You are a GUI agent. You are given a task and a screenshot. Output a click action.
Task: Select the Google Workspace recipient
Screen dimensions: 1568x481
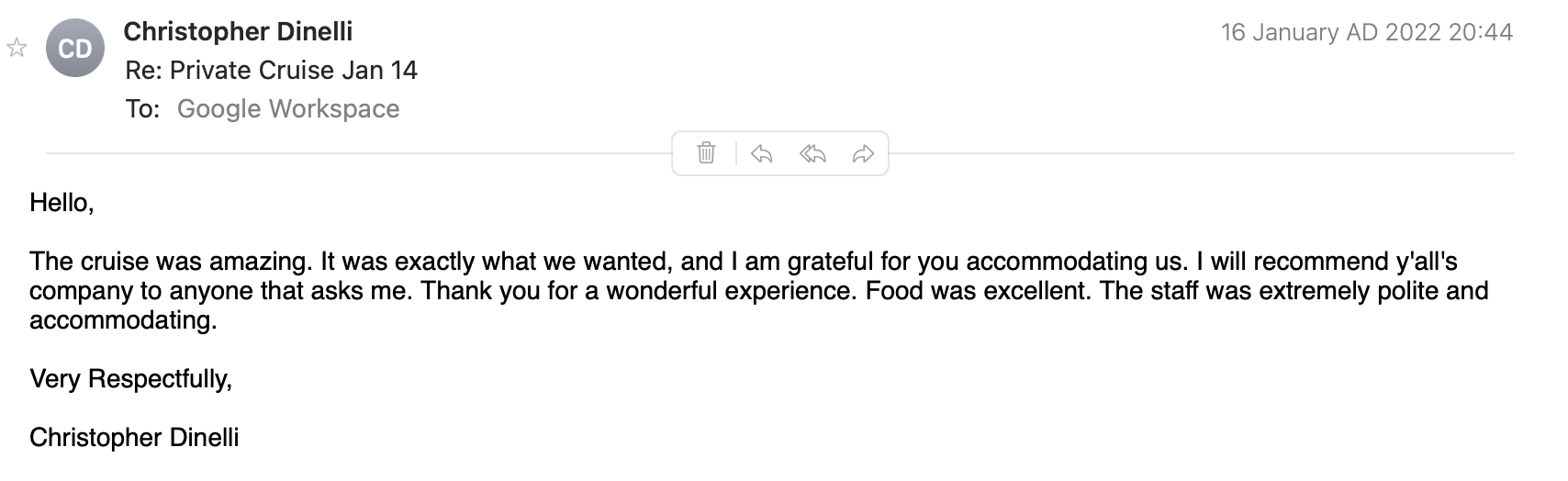(288, 109)
